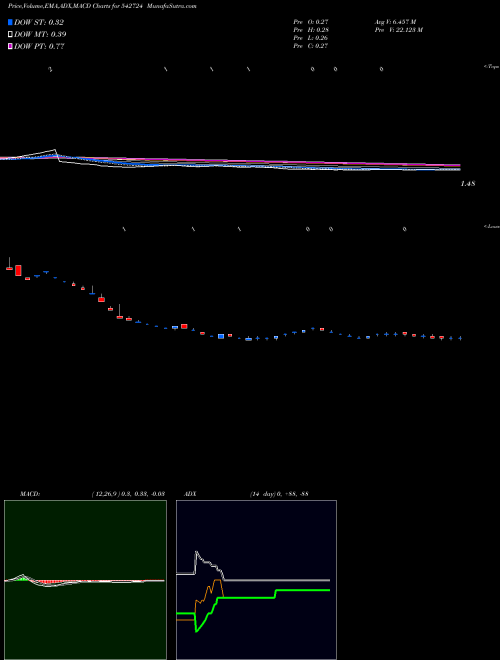Screen dimensions: 500x660
Task: Click the magenta DOW PT legend swatch
Action: click(10, 46)
